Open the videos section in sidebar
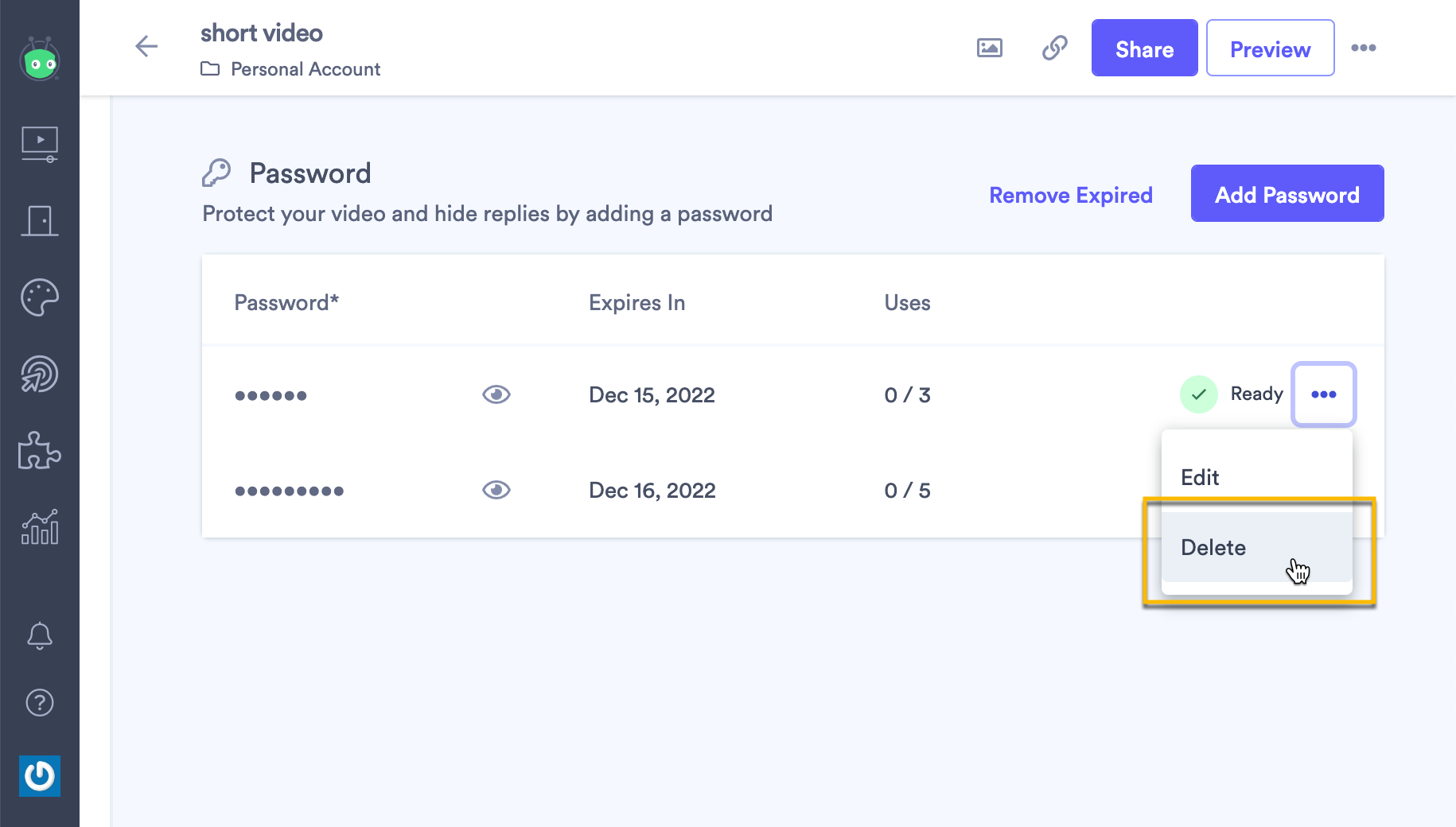 tap(40, 144)
